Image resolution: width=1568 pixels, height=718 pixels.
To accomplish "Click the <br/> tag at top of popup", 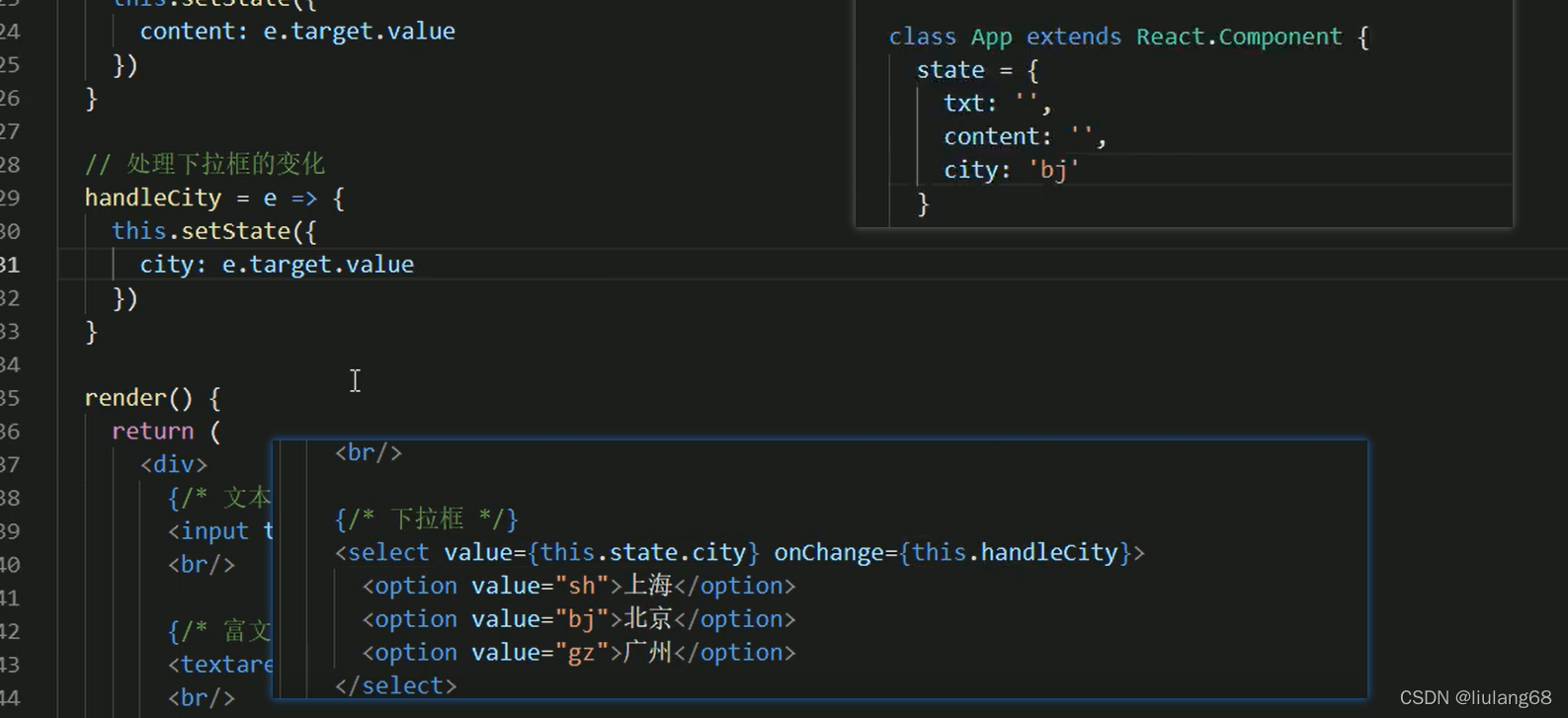I will 369,452.
